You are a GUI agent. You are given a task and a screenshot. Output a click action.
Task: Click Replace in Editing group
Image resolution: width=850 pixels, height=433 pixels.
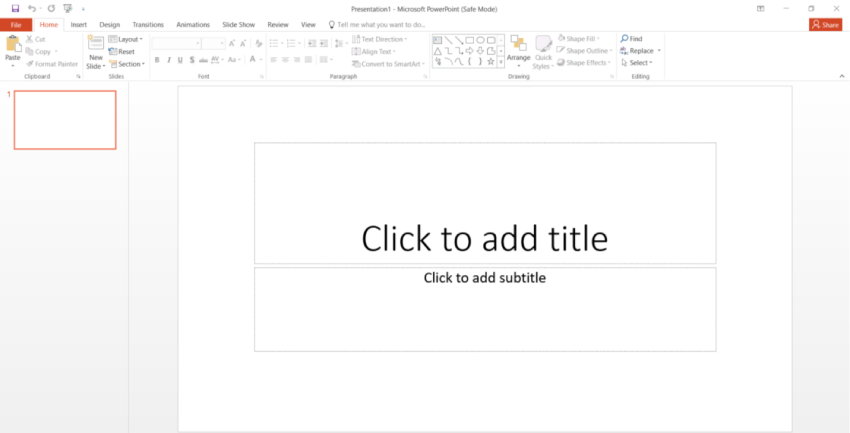coord(641,51)
